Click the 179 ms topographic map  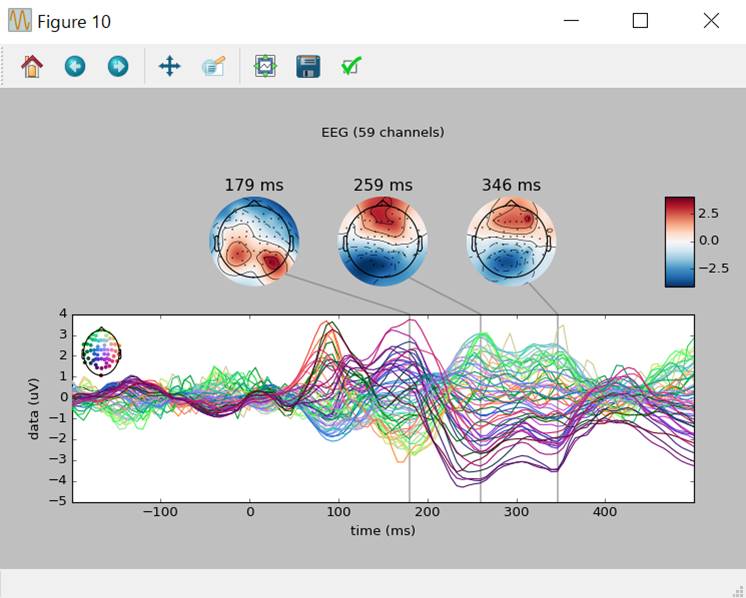coord(254,242)
